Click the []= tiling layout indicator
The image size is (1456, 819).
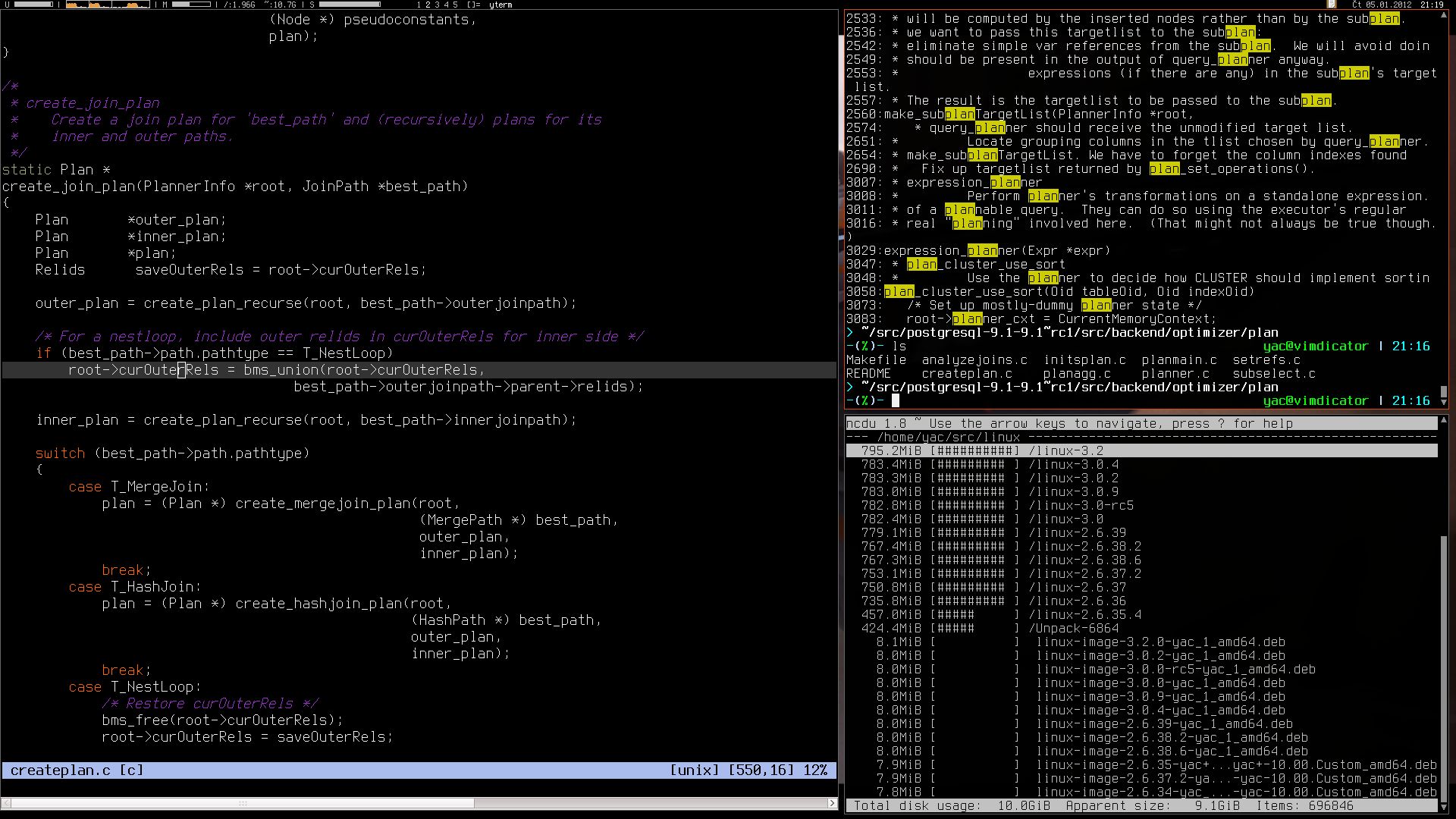tap(473, 5)
